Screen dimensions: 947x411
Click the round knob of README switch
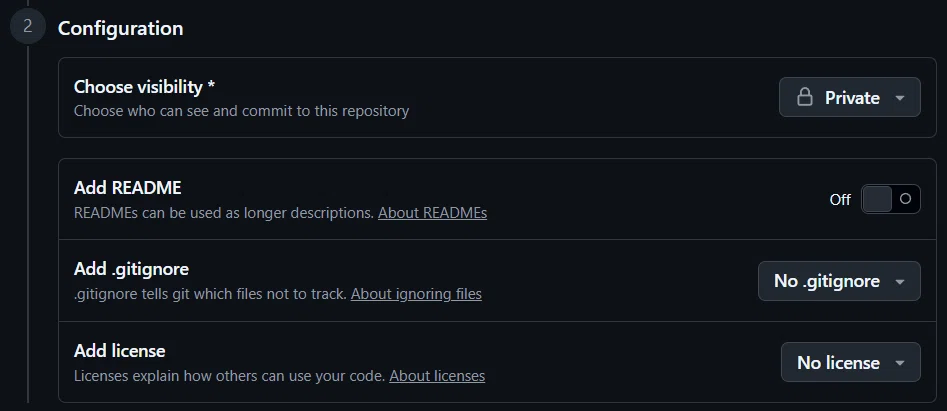click(905, 199)
